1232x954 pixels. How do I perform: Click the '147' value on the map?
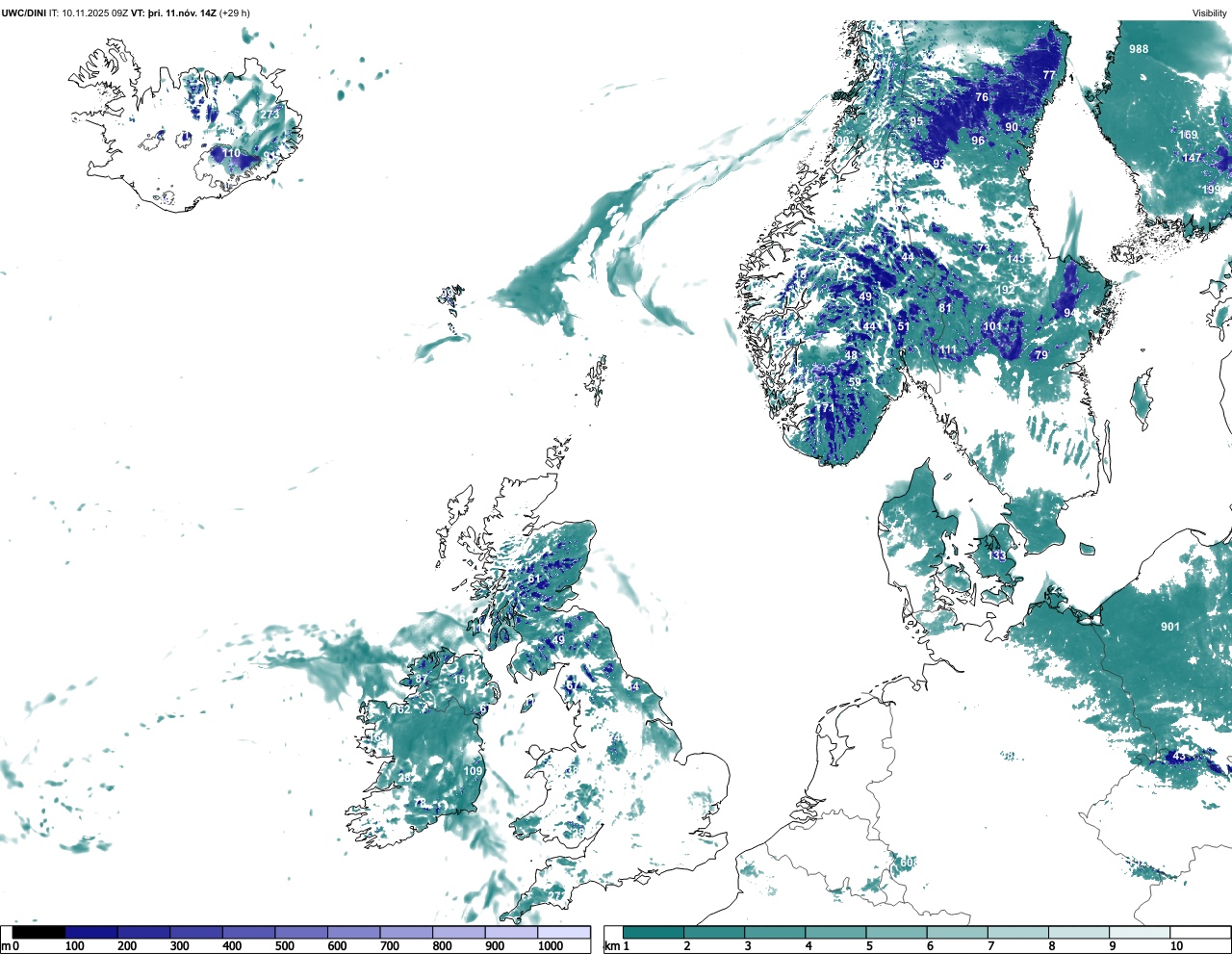tap(1192, 158)
